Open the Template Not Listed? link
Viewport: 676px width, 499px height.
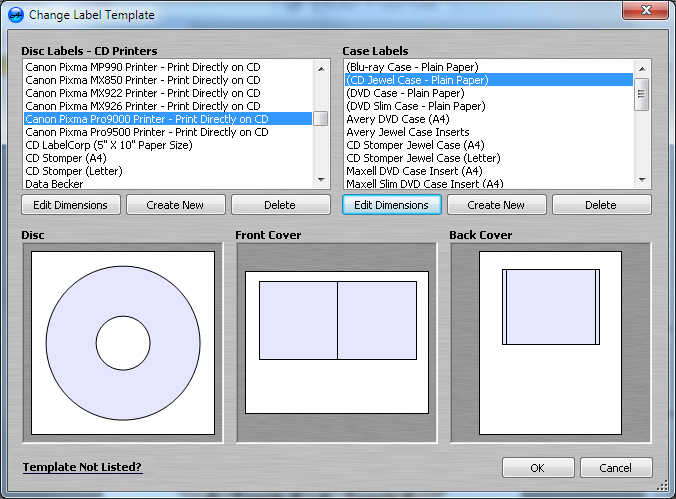tap(82, 467)
